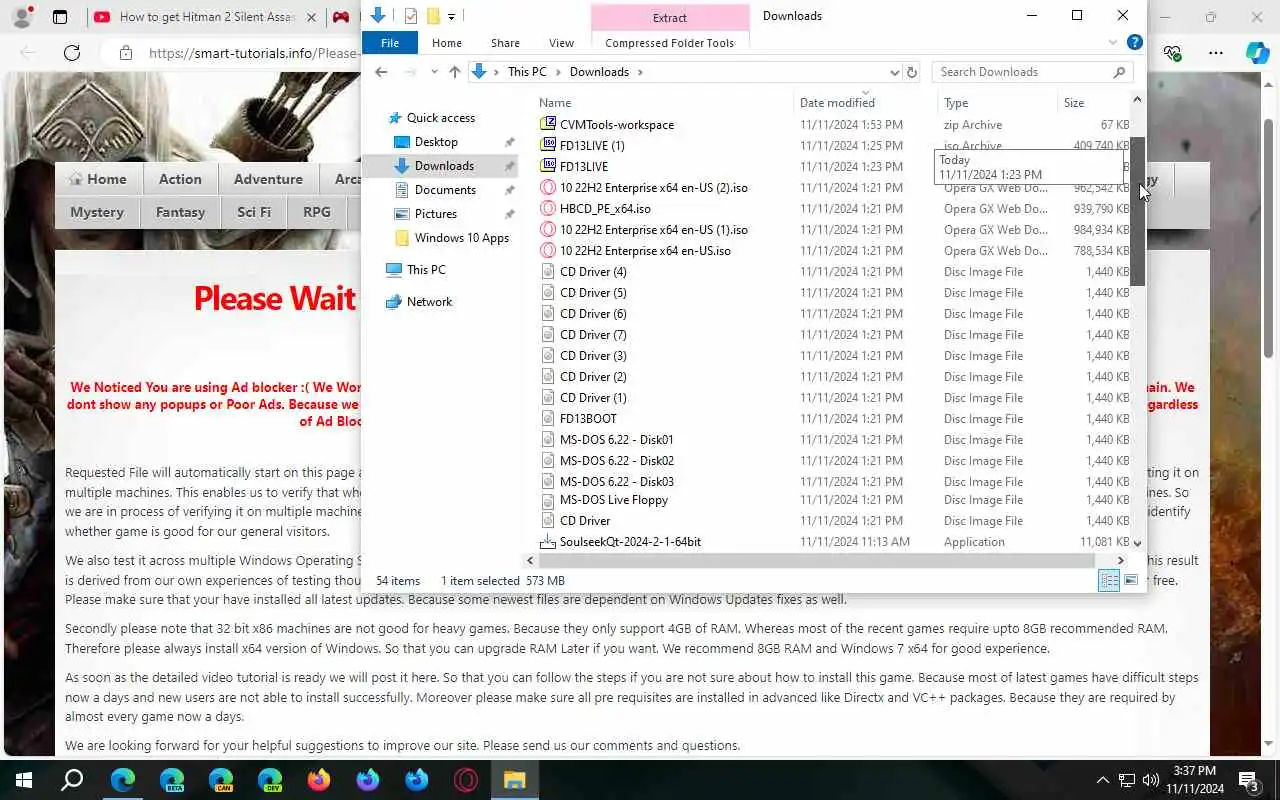Open File Explorer Help question mark
Image resolution: width=1280 pixels, height=800 pixels.
(1135, 42)
